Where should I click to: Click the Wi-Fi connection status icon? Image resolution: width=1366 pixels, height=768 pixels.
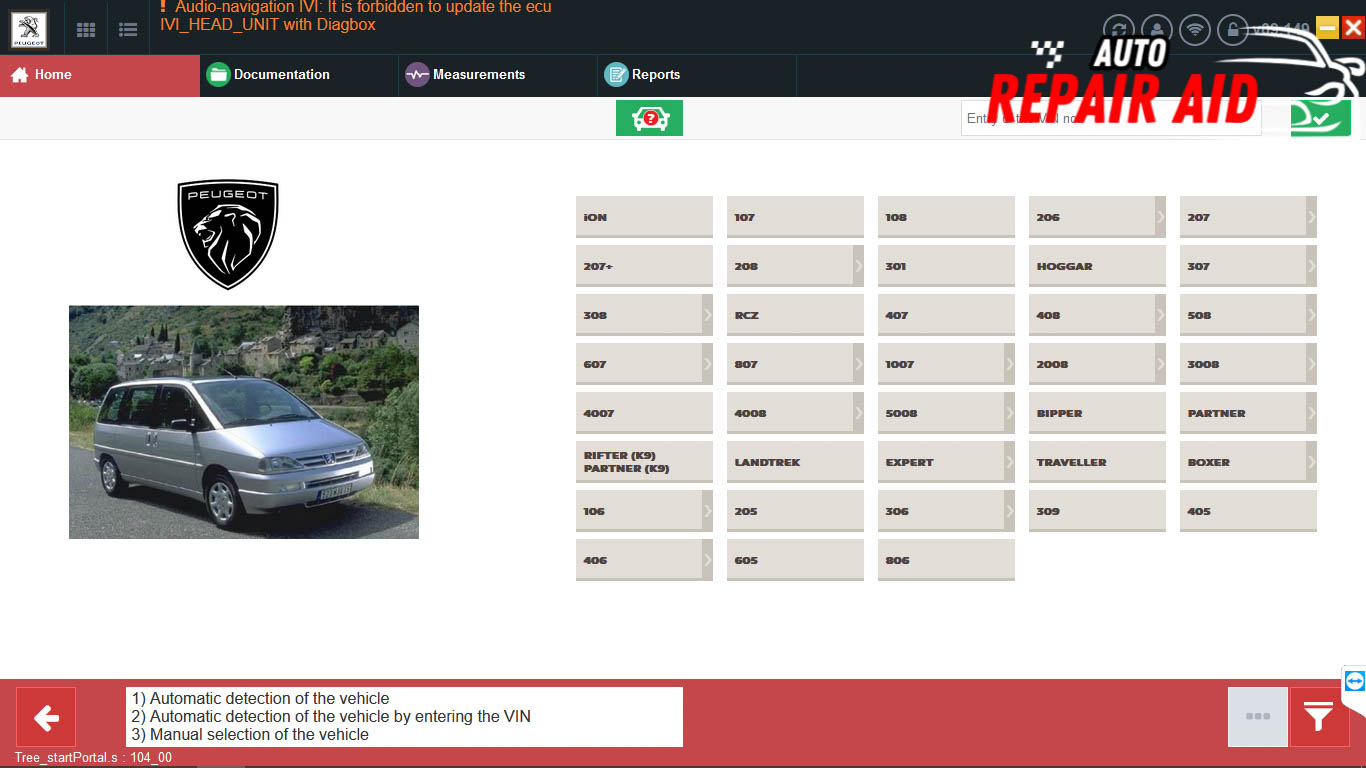pos(1195,30)
